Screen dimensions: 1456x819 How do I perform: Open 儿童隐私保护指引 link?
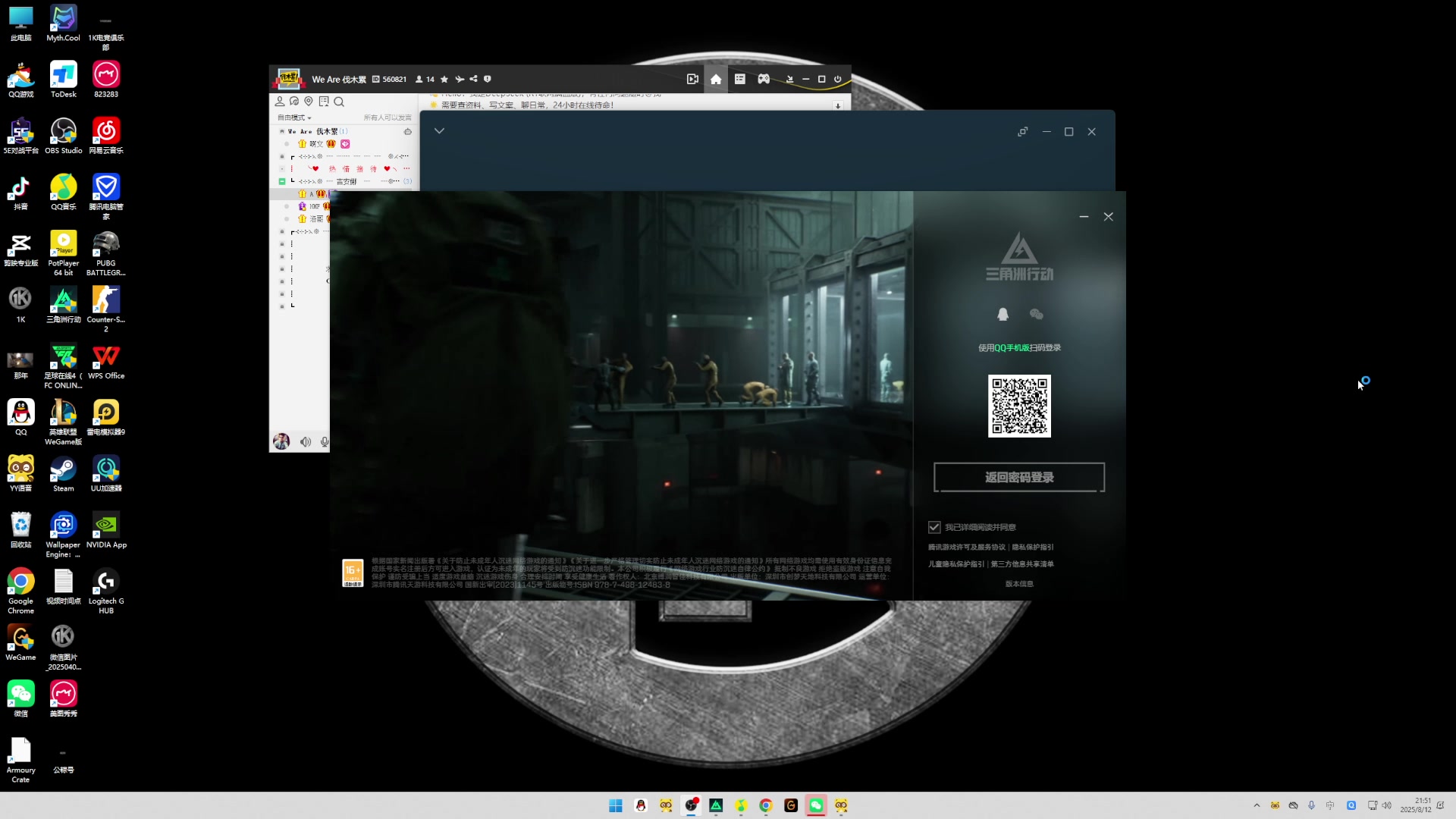[x=956, y=564]
